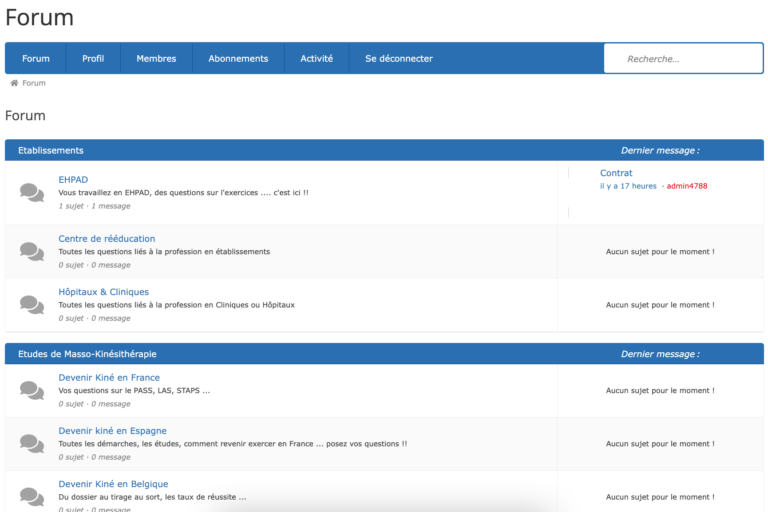Open the Profil menu item
Screen dimensions: 768x512
(x=93, y=58)
